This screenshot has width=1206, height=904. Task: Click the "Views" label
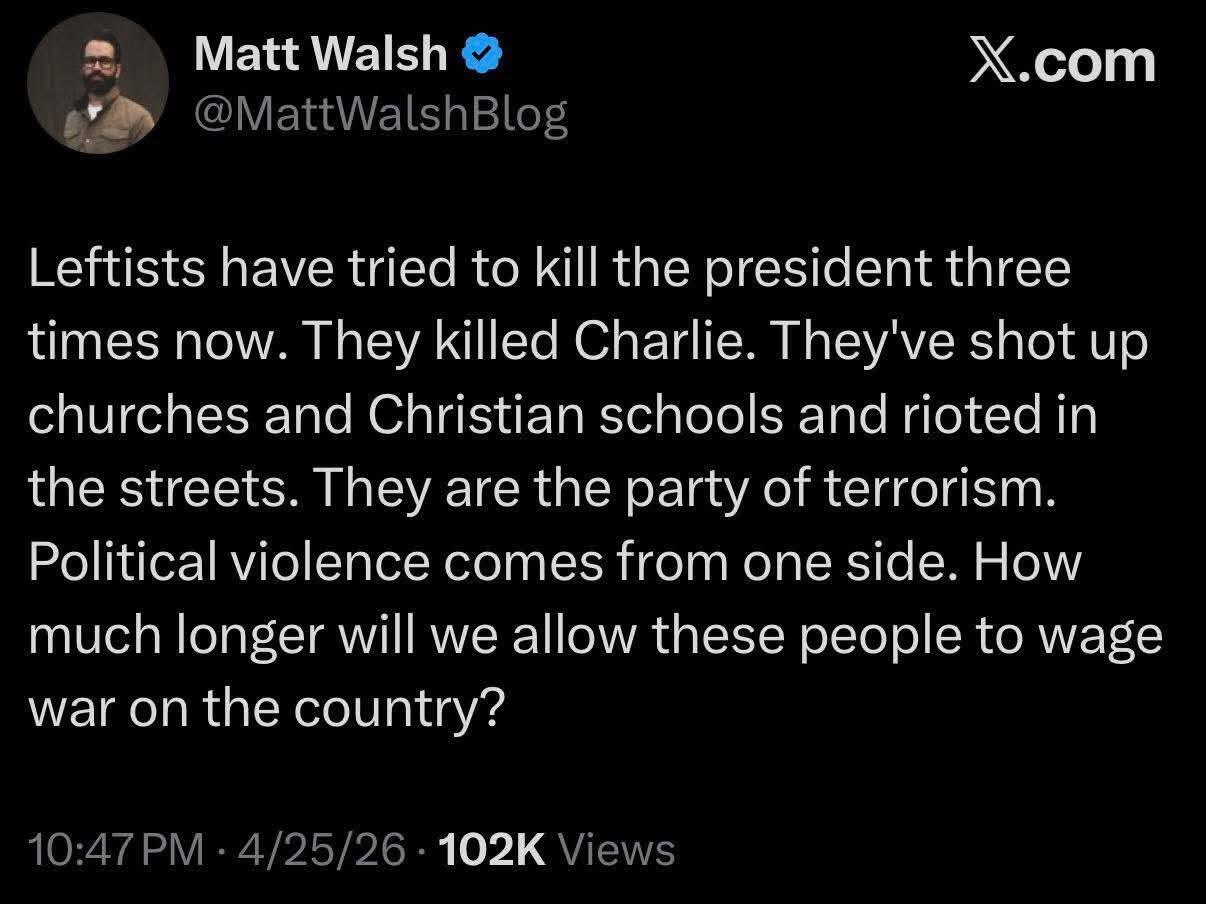615,851
